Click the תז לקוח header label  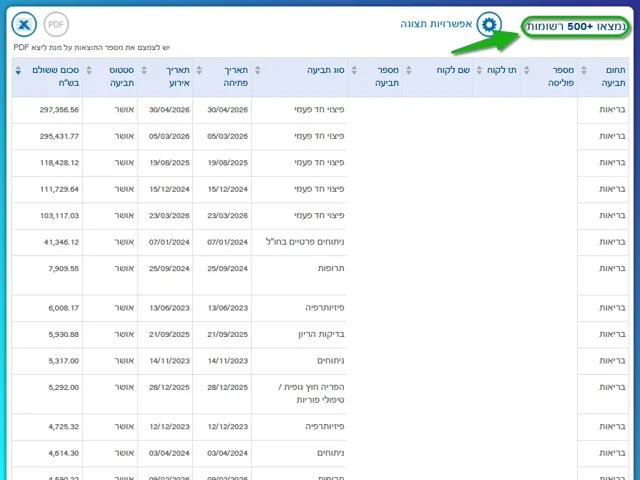pyautogui.click(x=502, y=70)
